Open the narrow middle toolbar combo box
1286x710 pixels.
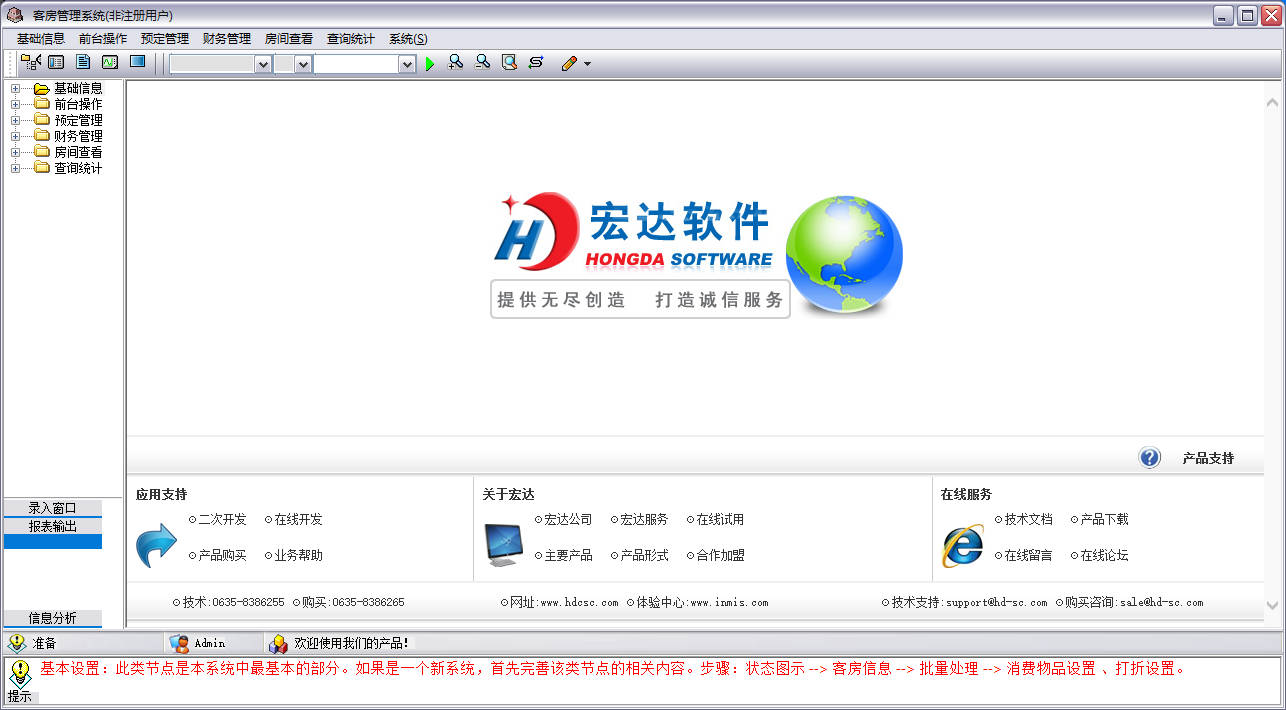click(304, 64)
